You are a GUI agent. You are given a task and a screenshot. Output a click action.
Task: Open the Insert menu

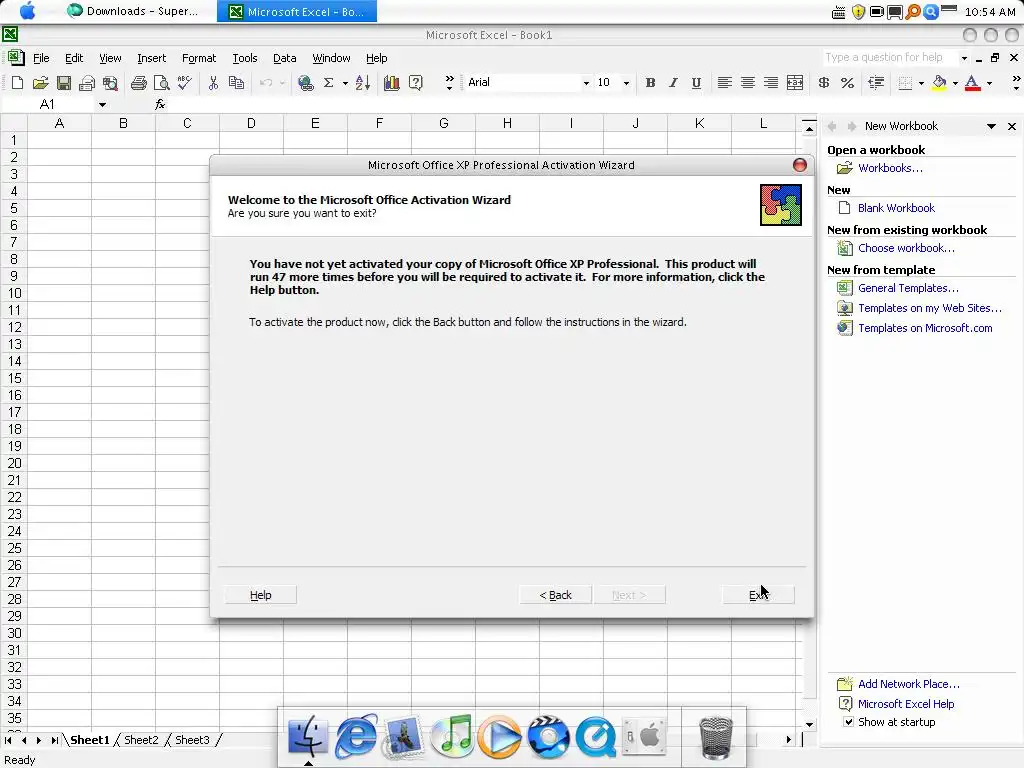(x=152, y=58)
